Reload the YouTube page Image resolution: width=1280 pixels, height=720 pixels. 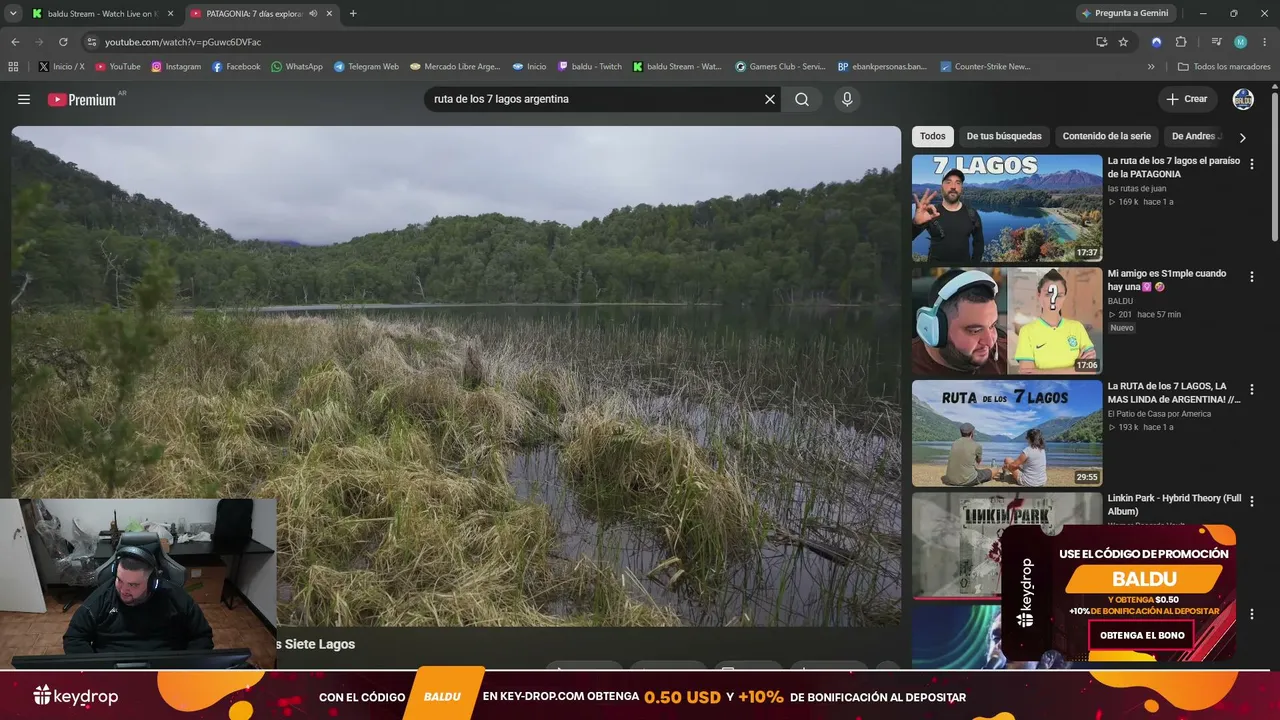[63, 42]
